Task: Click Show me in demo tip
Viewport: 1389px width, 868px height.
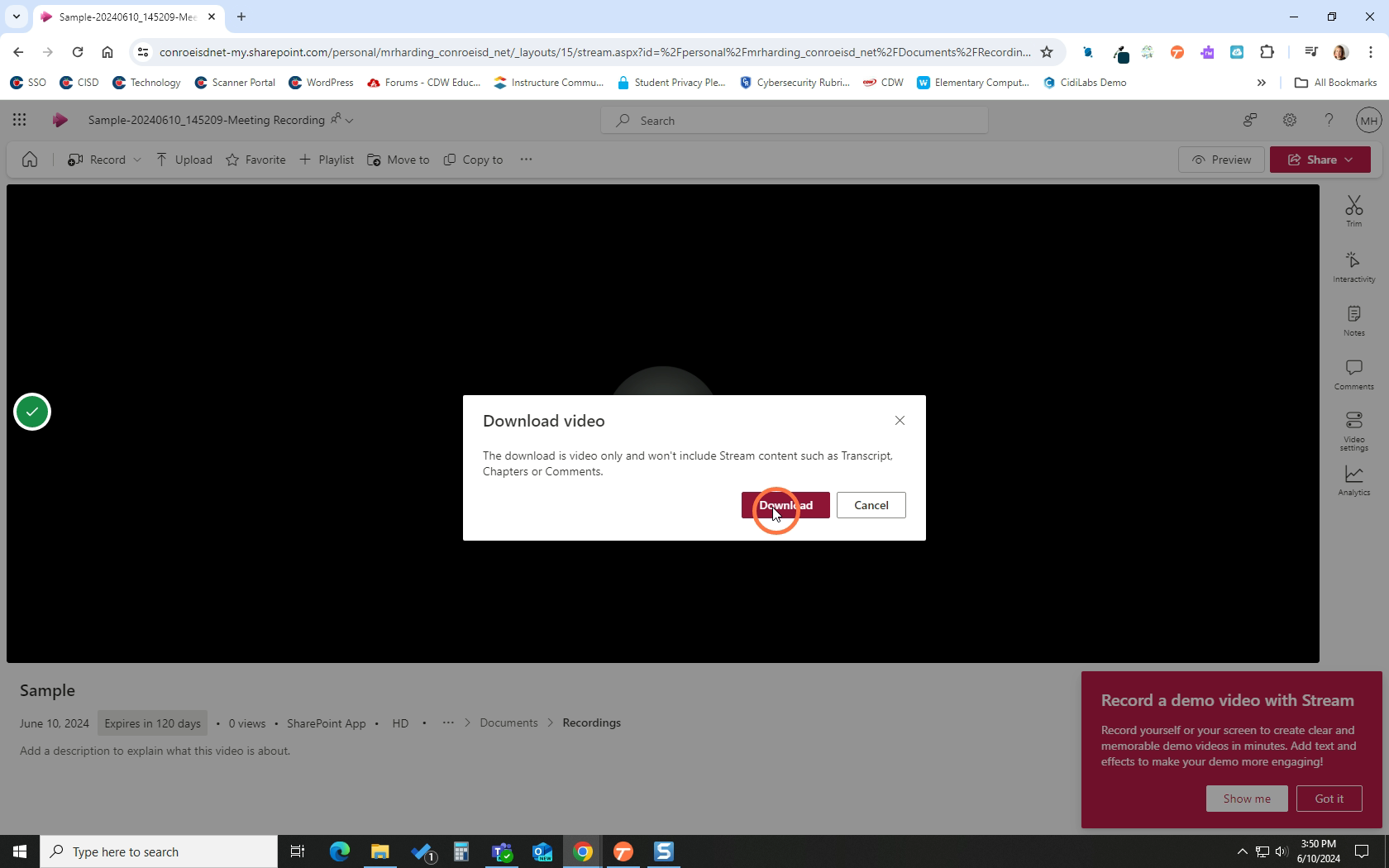Action: click(x=1247, y=799)
